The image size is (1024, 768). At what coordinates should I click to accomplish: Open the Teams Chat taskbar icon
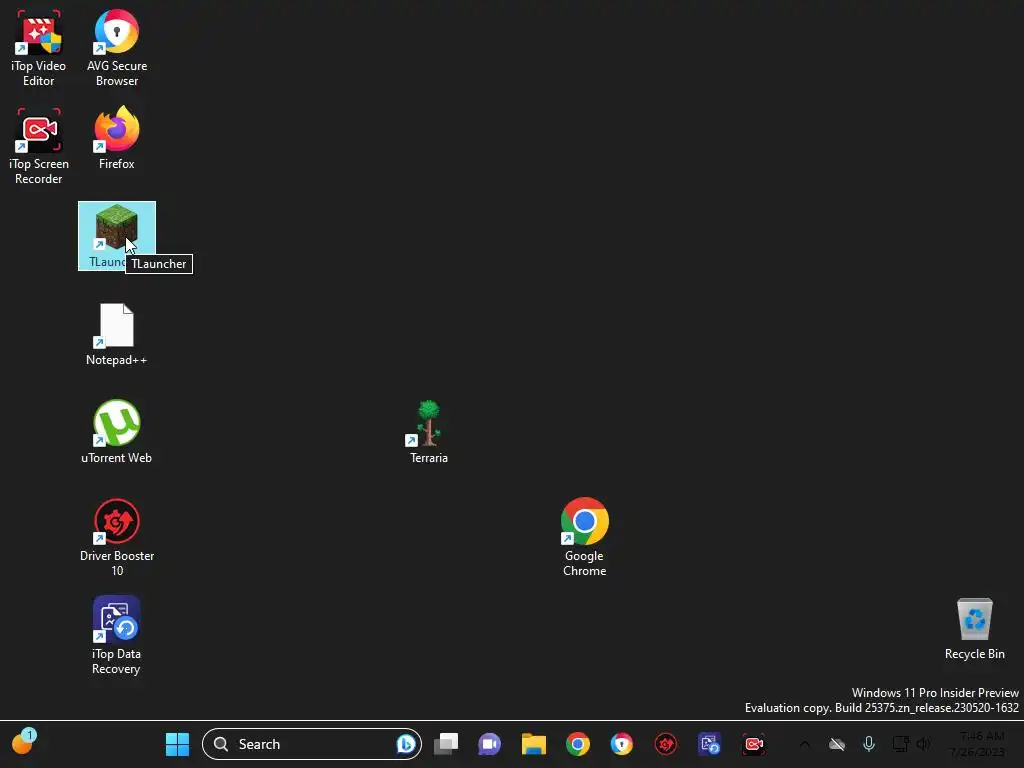click(489, 744)
